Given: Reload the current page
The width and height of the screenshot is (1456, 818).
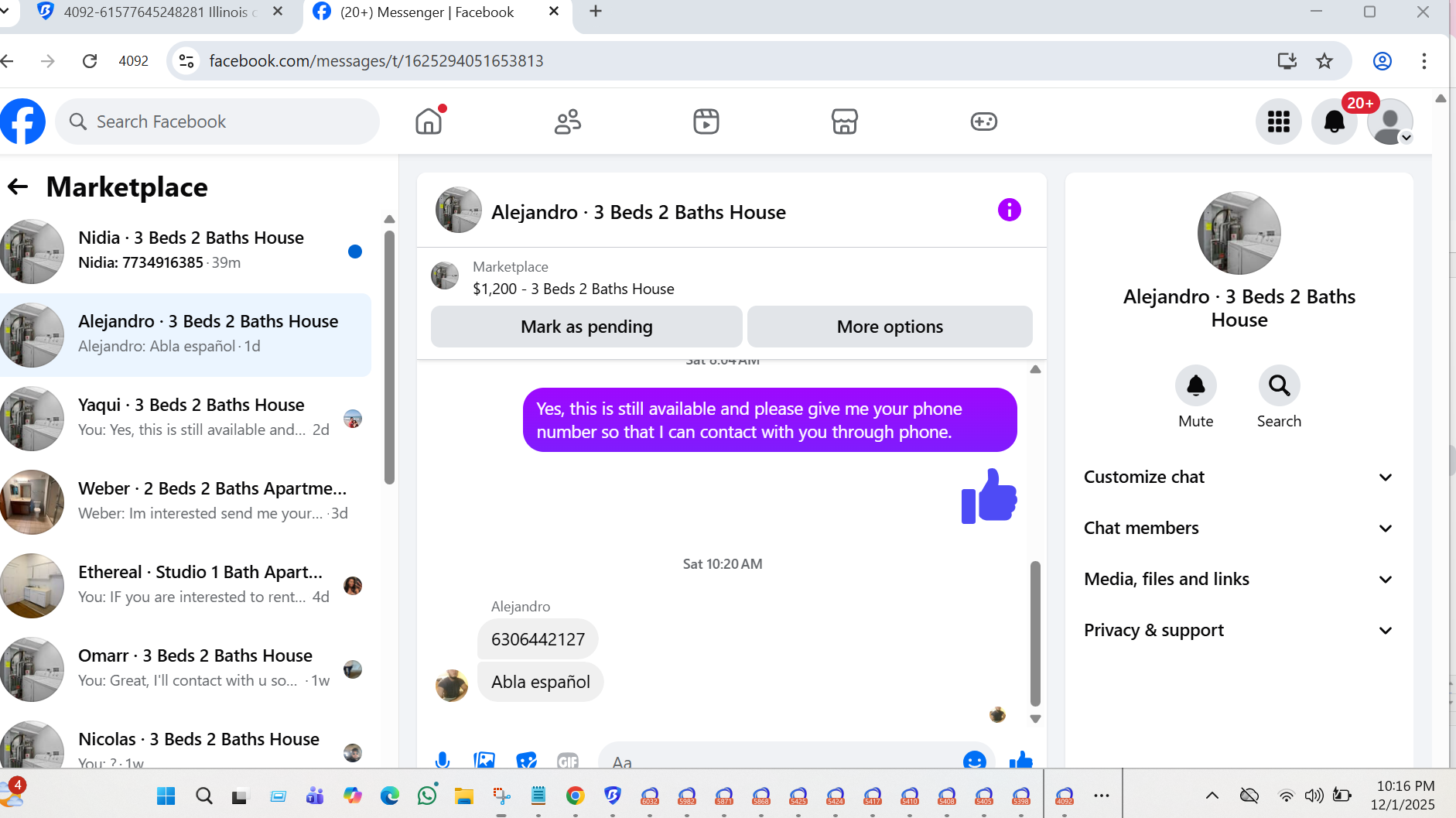Looking at the screenshot, I should pyautogui.click(x=90, y=60).
